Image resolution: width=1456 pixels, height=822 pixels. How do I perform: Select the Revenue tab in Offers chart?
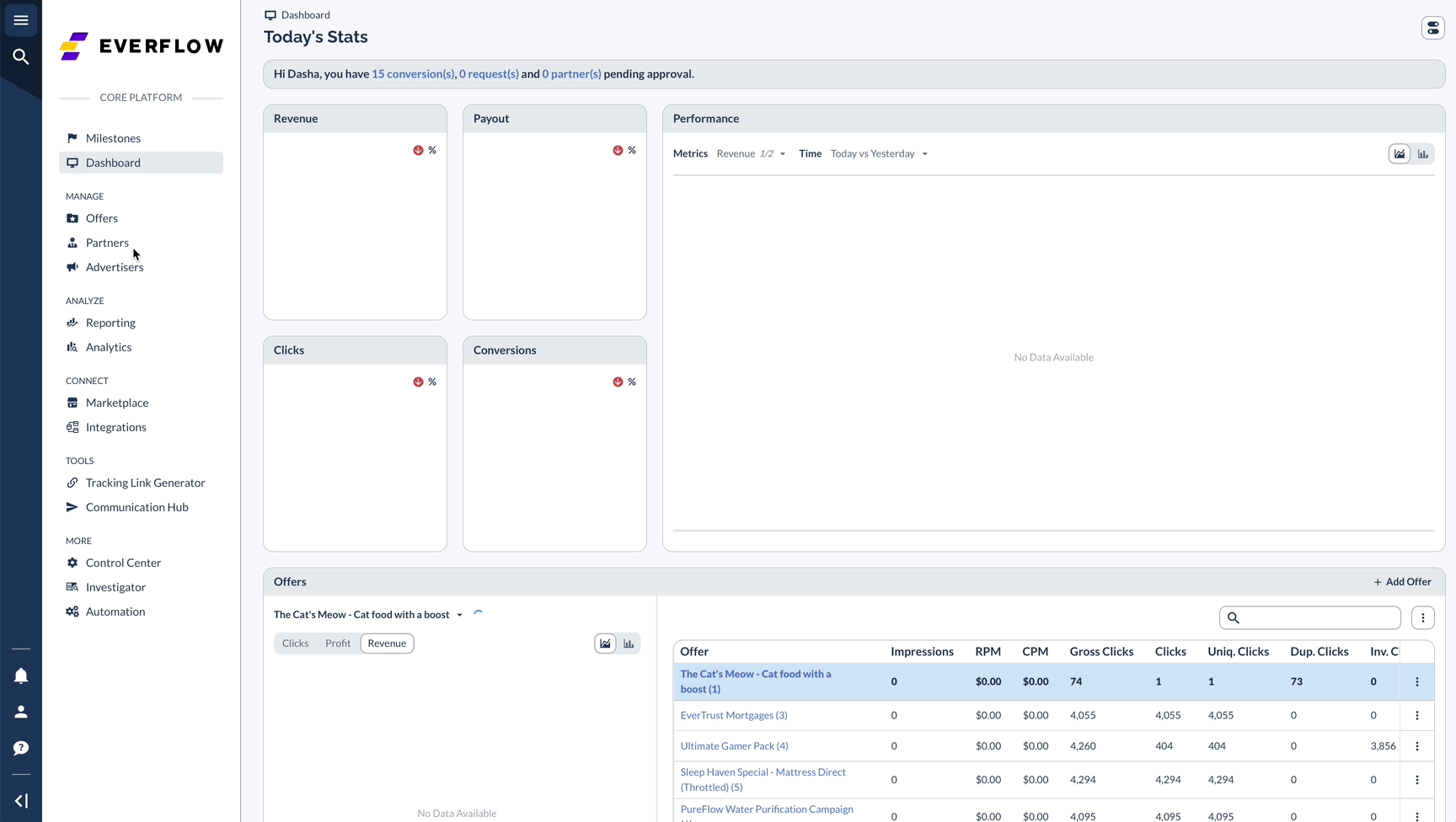point(387,643)
